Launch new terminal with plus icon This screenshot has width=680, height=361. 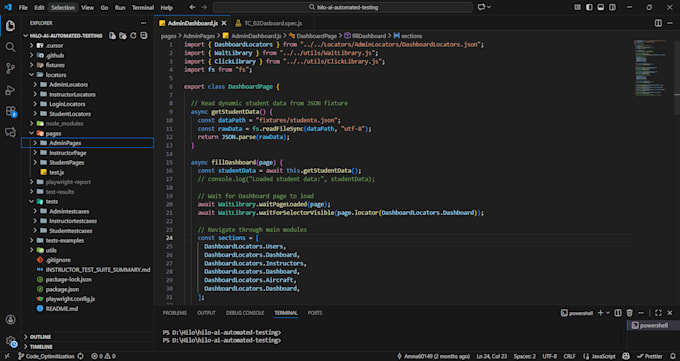(x=600, y=313)
